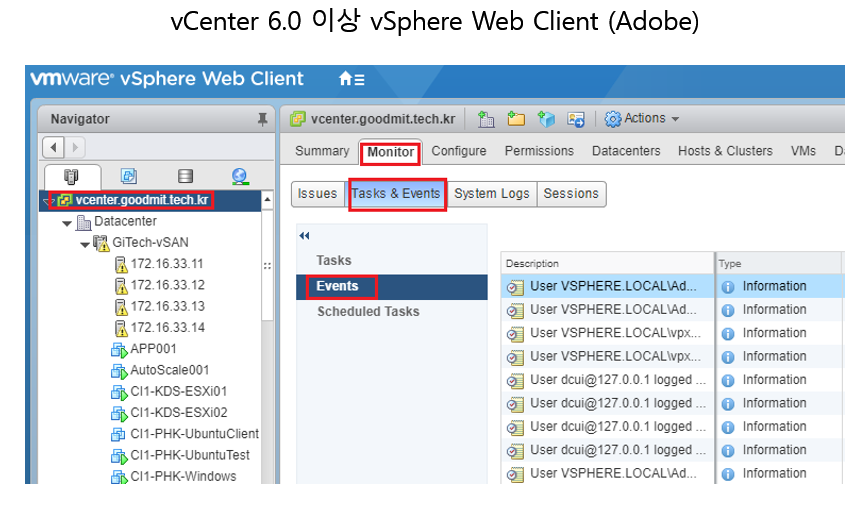Pin the Navigator panel

[x=262, y=119]
